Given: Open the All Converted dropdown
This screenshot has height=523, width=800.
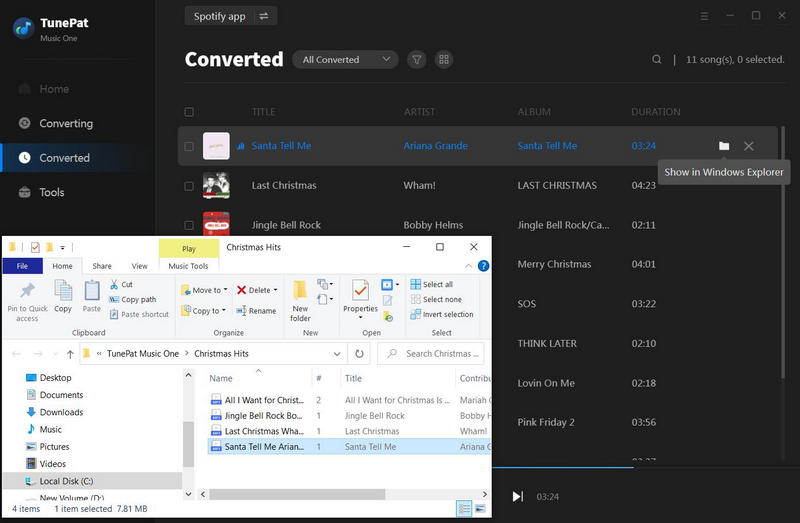Looking at the screenshot, I should point(345,60).
